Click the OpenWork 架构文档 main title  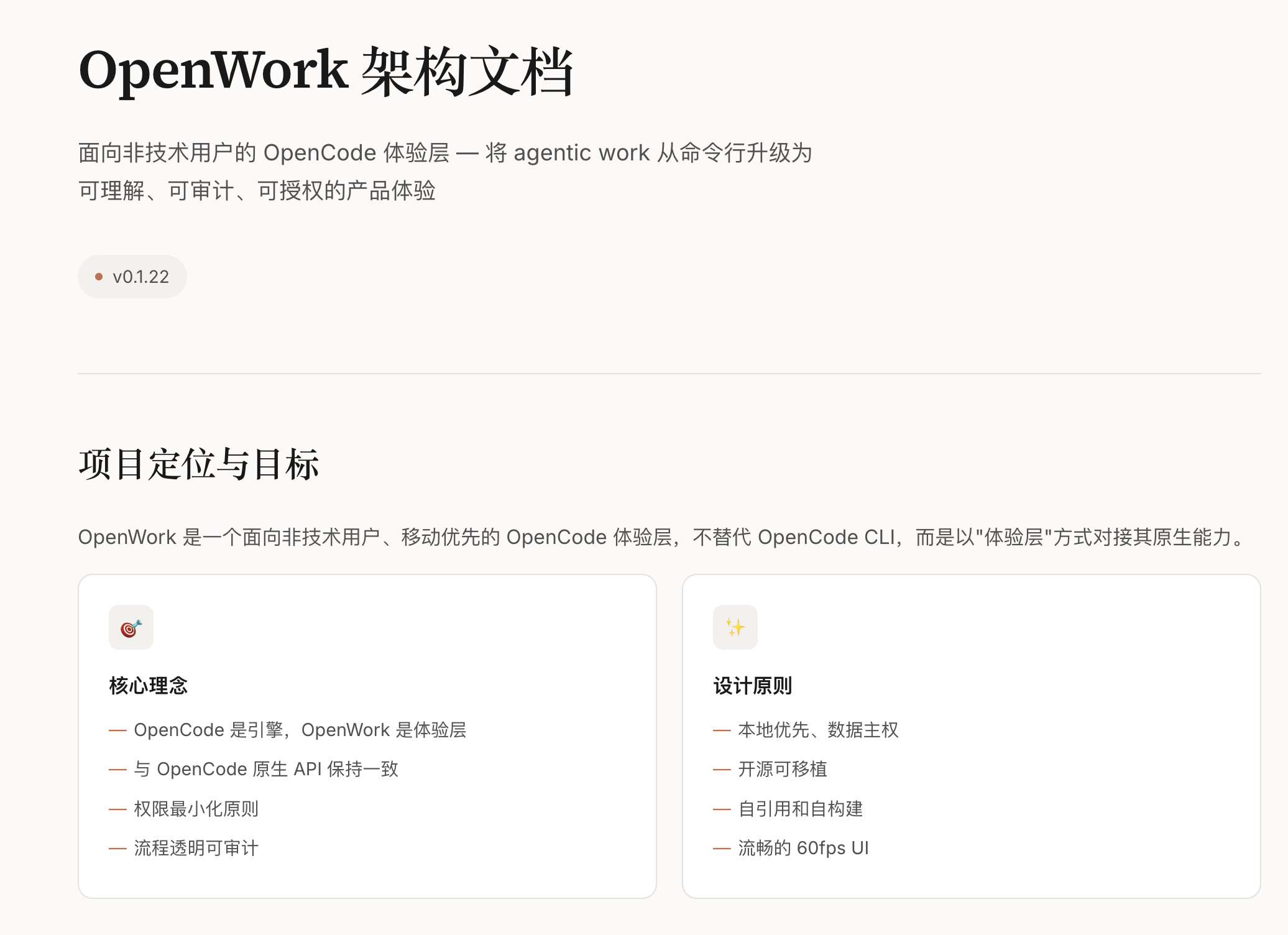pyautogui.click(x=326, y=71)
